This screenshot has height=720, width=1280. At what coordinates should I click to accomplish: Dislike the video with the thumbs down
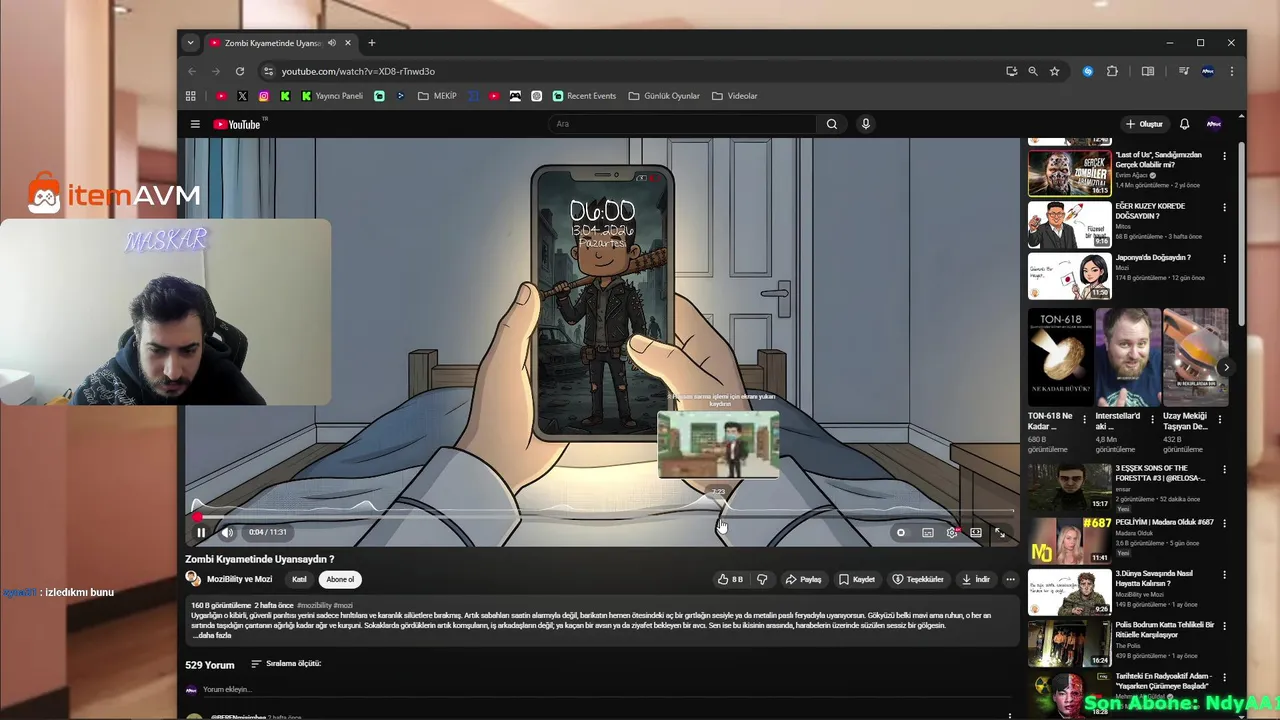(x=762, y=579)
